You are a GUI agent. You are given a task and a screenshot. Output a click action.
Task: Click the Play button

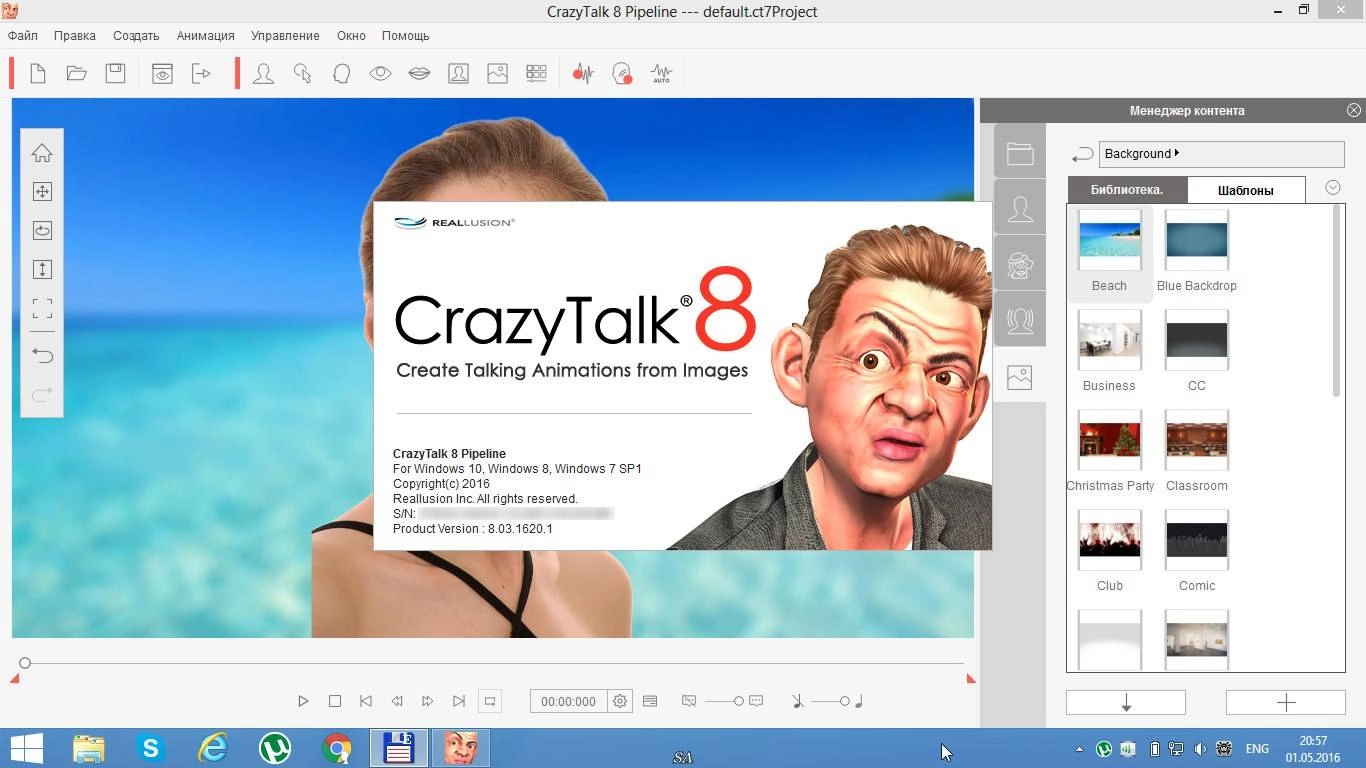click(x=303, y=701)
